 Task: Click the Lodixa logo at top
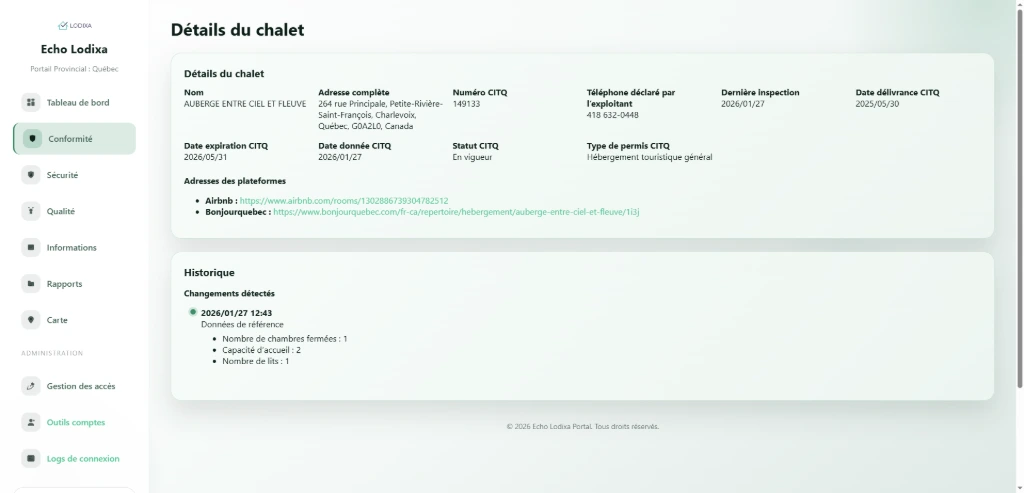(74, 25)
